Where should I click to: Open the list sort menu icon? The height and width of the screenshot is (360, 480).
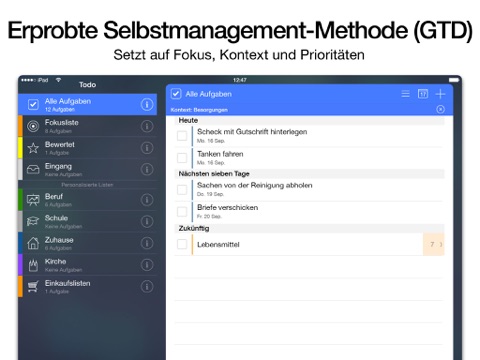(405, 94)
